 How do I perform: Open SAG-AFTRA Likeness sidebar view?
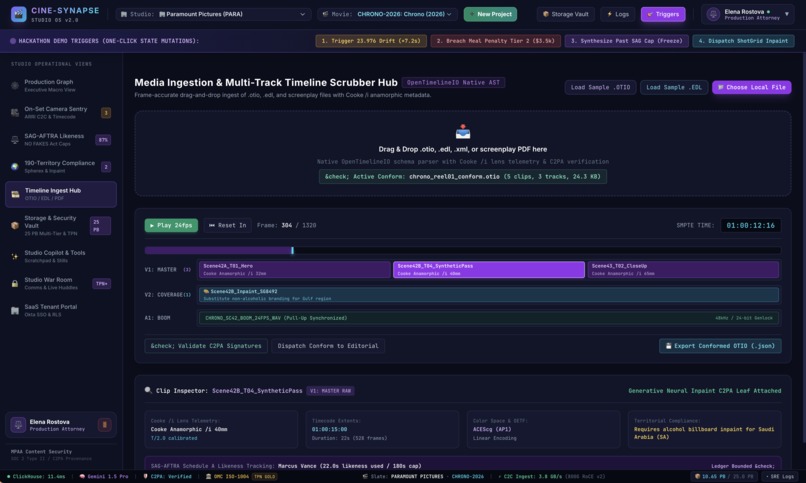[61, 140]
